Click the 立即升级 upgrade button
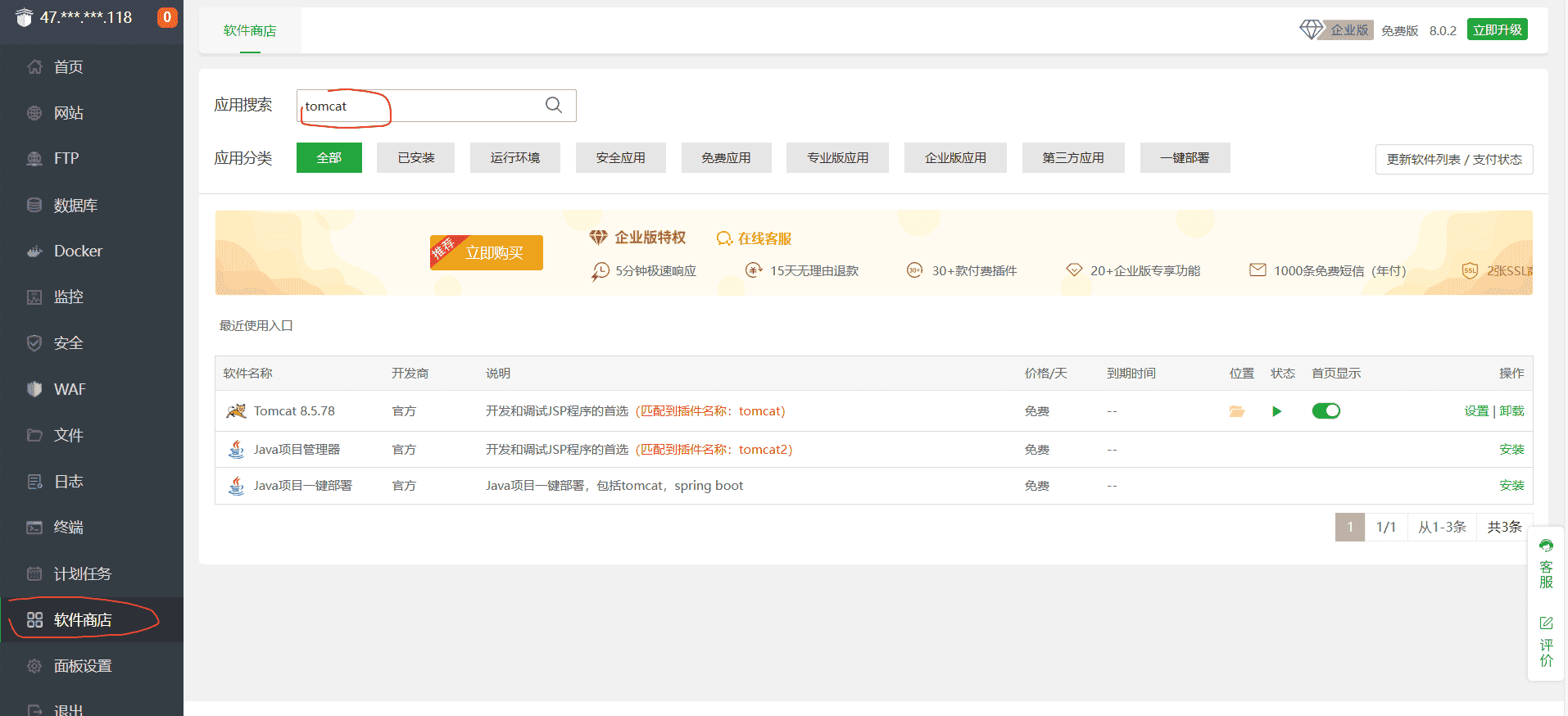The image size is (1568, 716). (x=1498, y=29)
